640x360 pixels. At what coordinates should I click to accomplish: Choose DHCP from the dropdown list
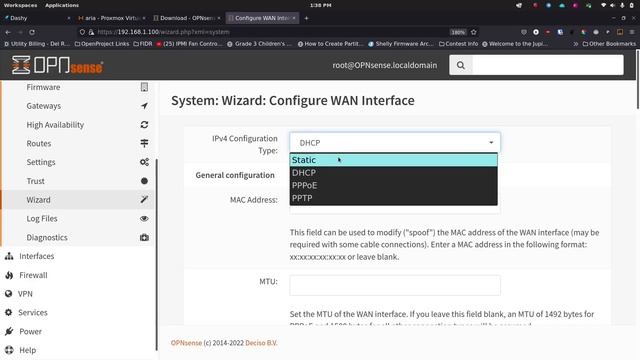393,173
